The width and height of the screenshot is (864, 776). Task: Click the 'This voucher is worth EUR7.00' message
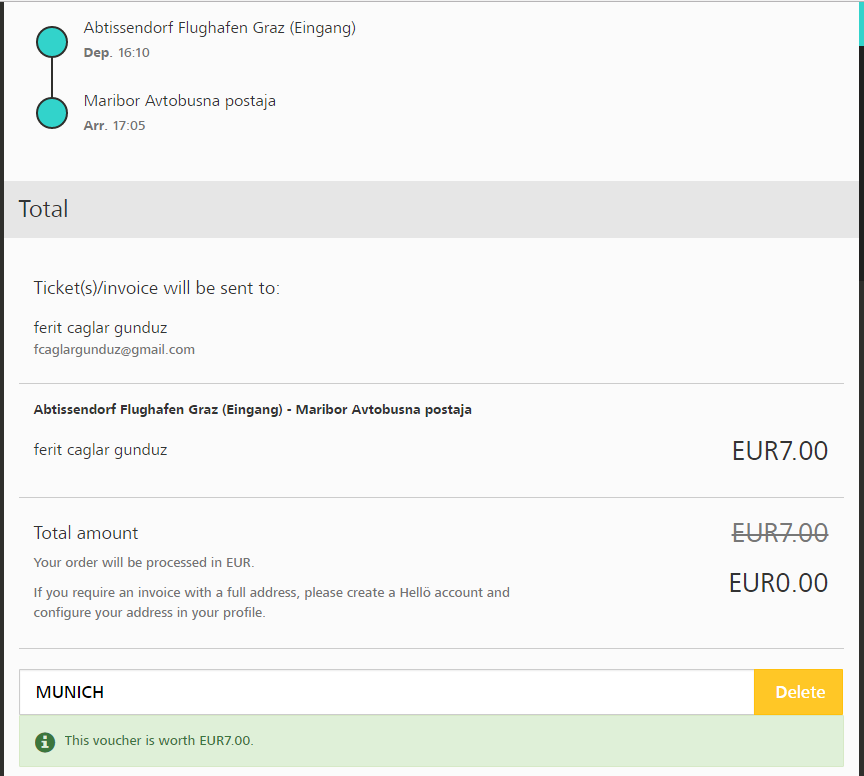point(159,741)
